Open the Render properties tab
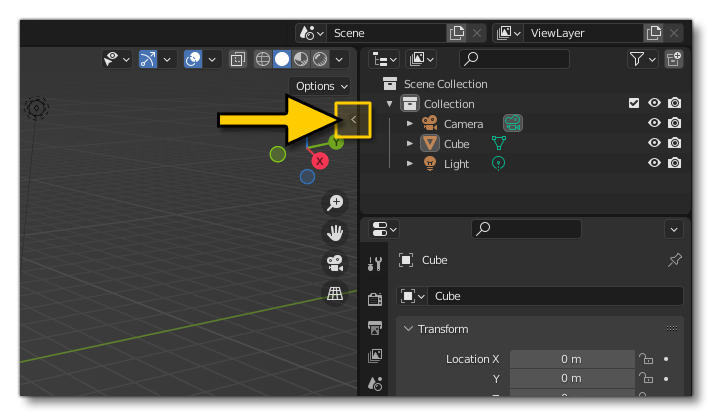712x416 pixels. click(x=375, y=299)
